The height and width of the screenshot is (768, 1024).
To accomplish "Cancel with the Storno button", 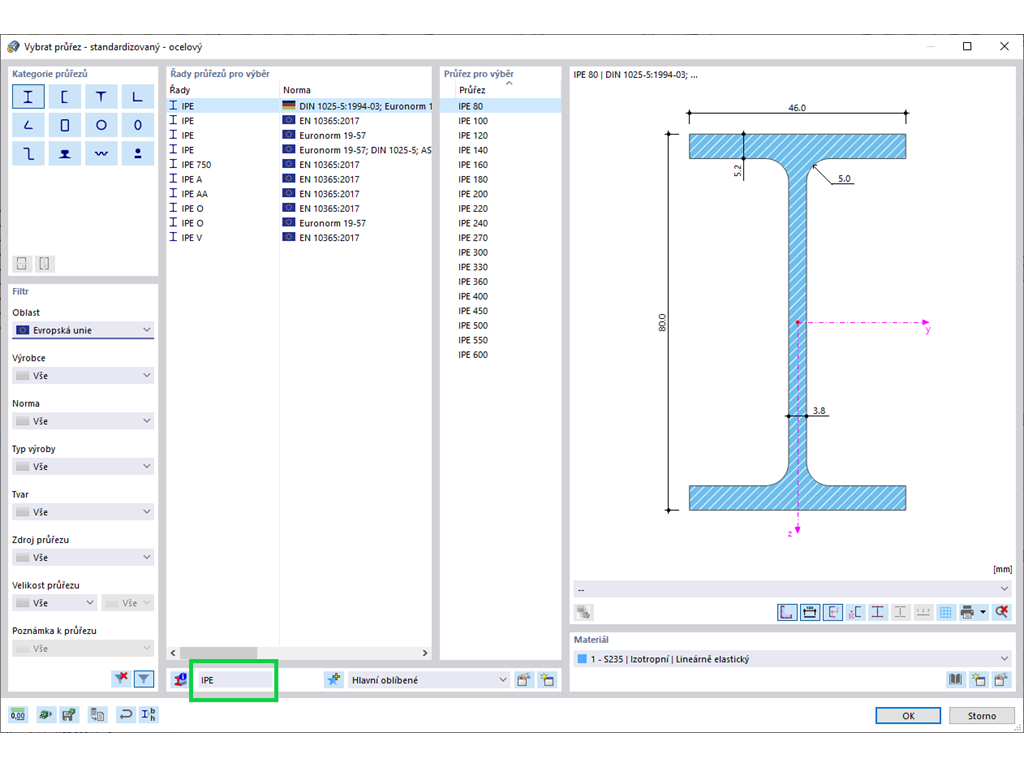I will 982,716.
